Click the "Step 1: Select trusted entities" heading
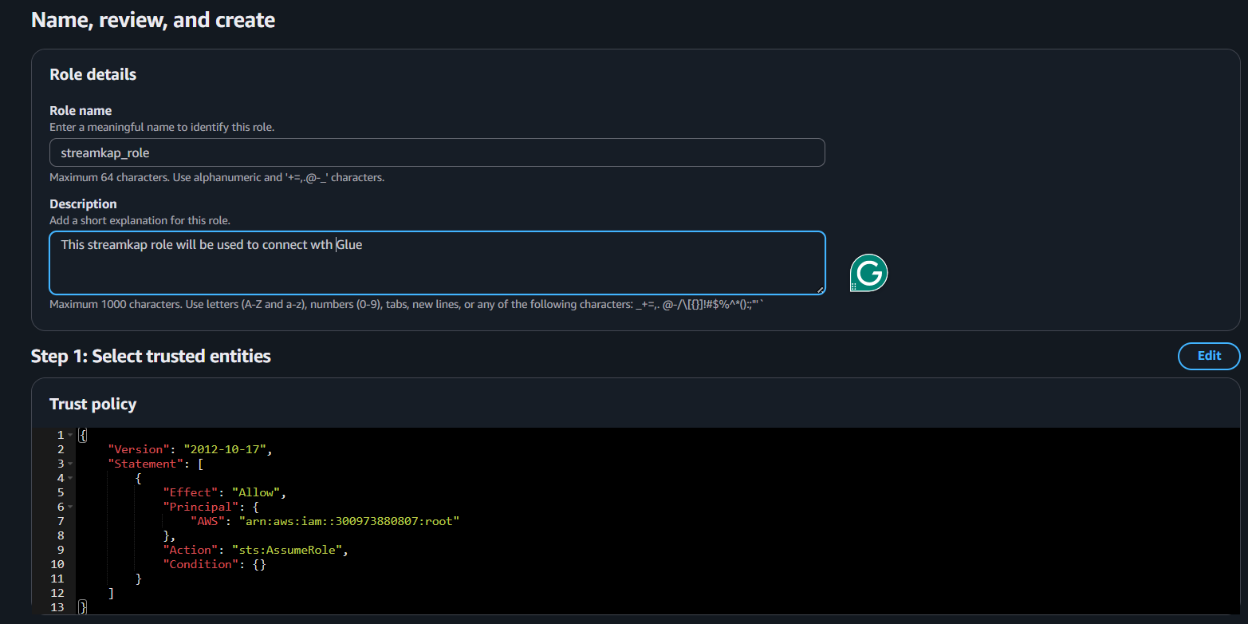 coord(151,356)
